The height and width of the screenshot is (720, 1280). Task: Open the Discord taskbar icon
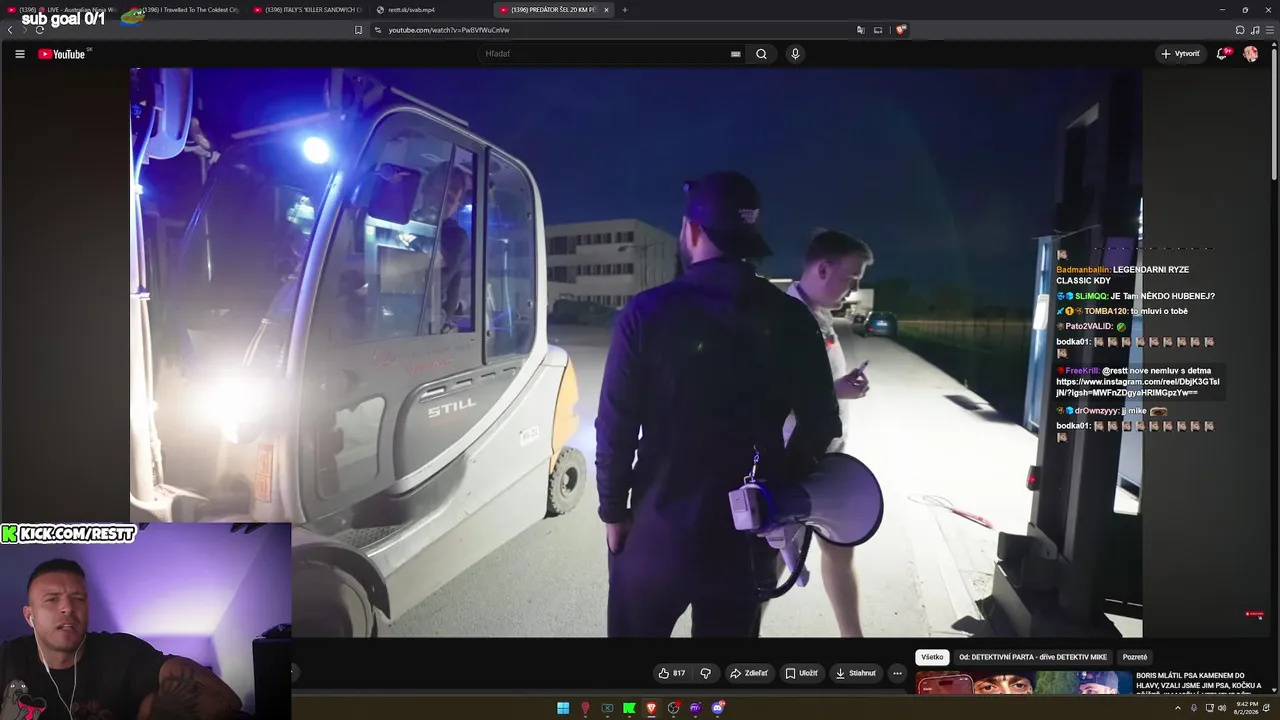[x=717, y=708]
